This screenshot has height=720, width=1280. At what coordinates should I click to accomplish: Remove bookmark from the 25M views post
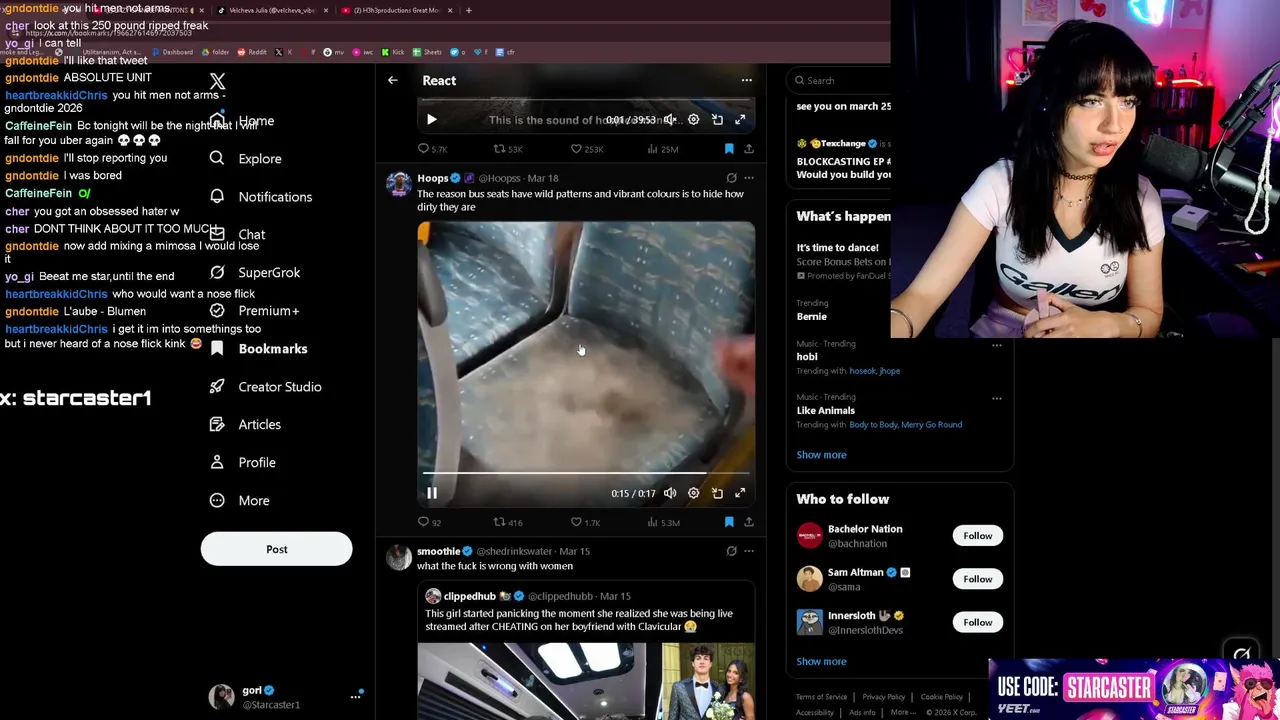point(729,149)
